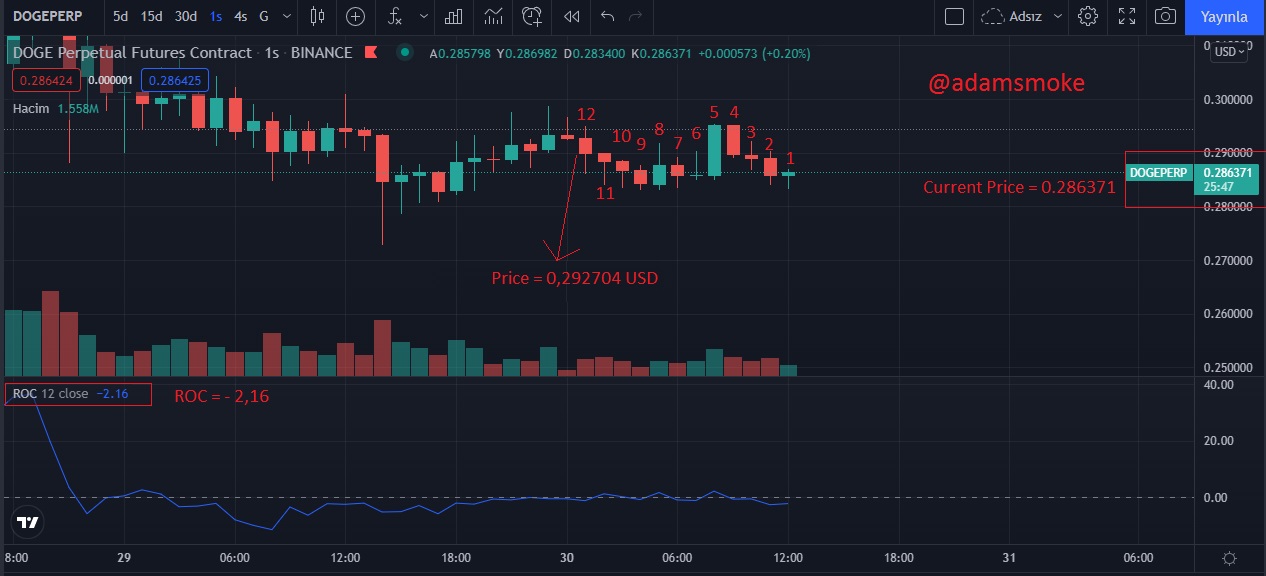
Task: Enter fullscreen mode
Action: 1127,16
